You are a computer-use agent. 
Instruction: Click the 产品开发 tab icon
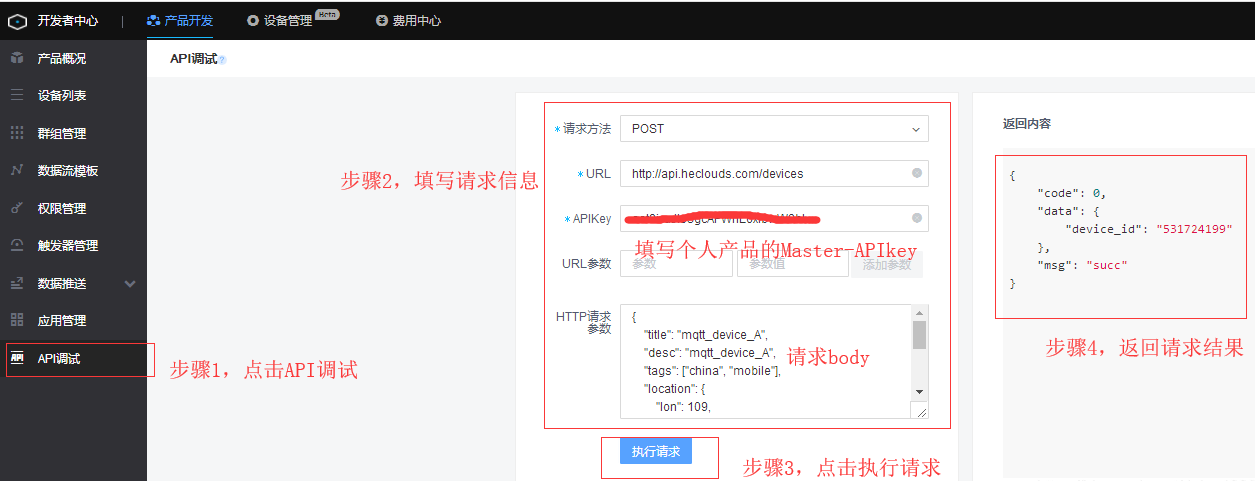[x=153, y=20]
